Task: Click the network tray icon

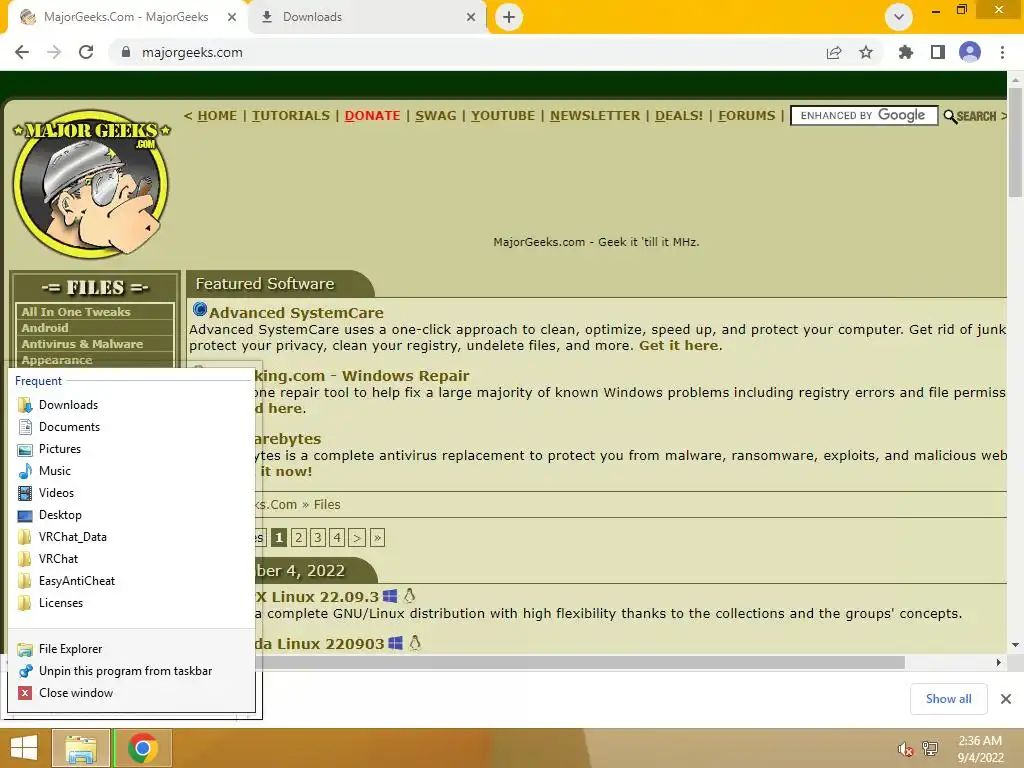Action: coord(930,749)
